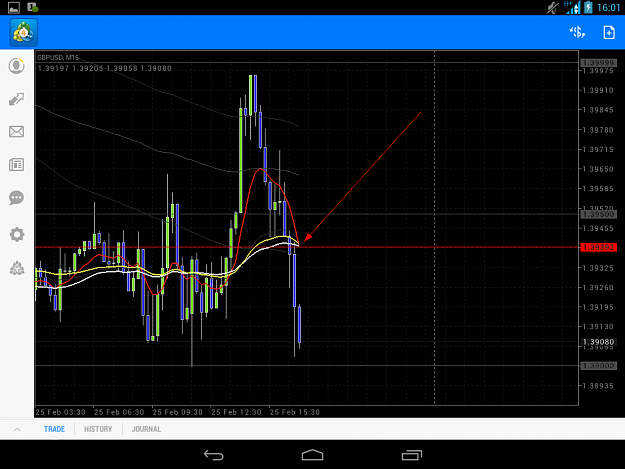The width and height of the screenshot is (625, 469).
Task: Open the quotes icon in the sidebar
Action: tap(16, 66)
